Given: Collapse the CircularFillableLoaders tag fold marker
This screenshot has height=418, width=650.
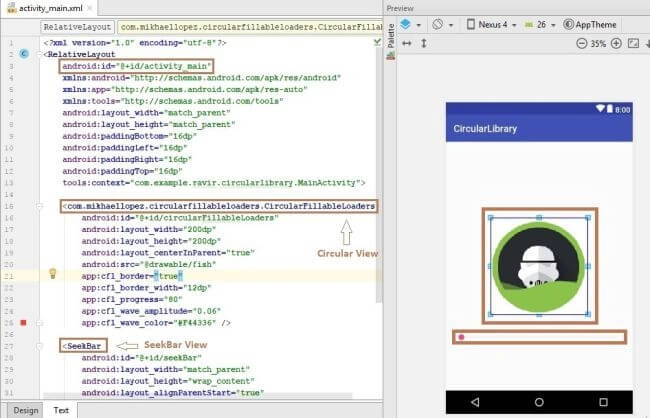Looking at the screenshot, I should pyautogui.click(x=39, y=206).
